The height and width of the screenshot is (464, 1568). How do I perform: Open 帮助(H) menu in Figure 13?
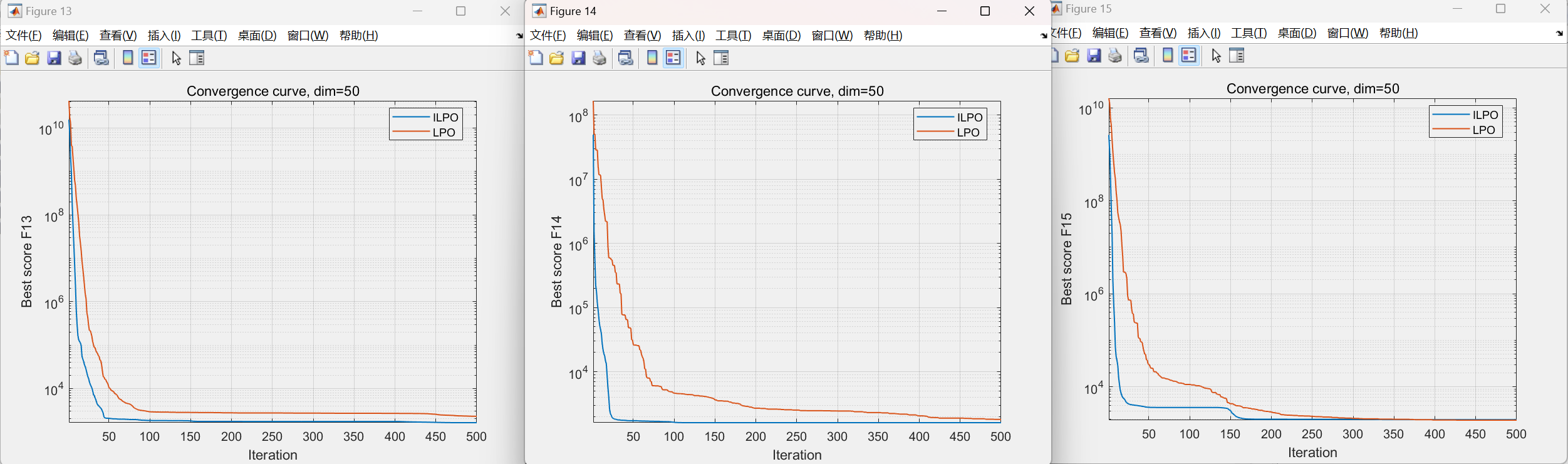[x=359, y=36]
